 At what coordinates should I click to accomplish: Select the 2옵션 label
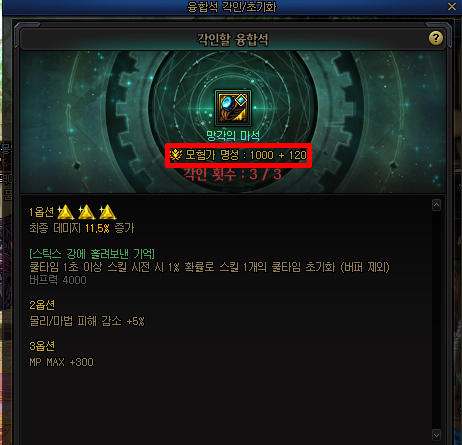42,305
